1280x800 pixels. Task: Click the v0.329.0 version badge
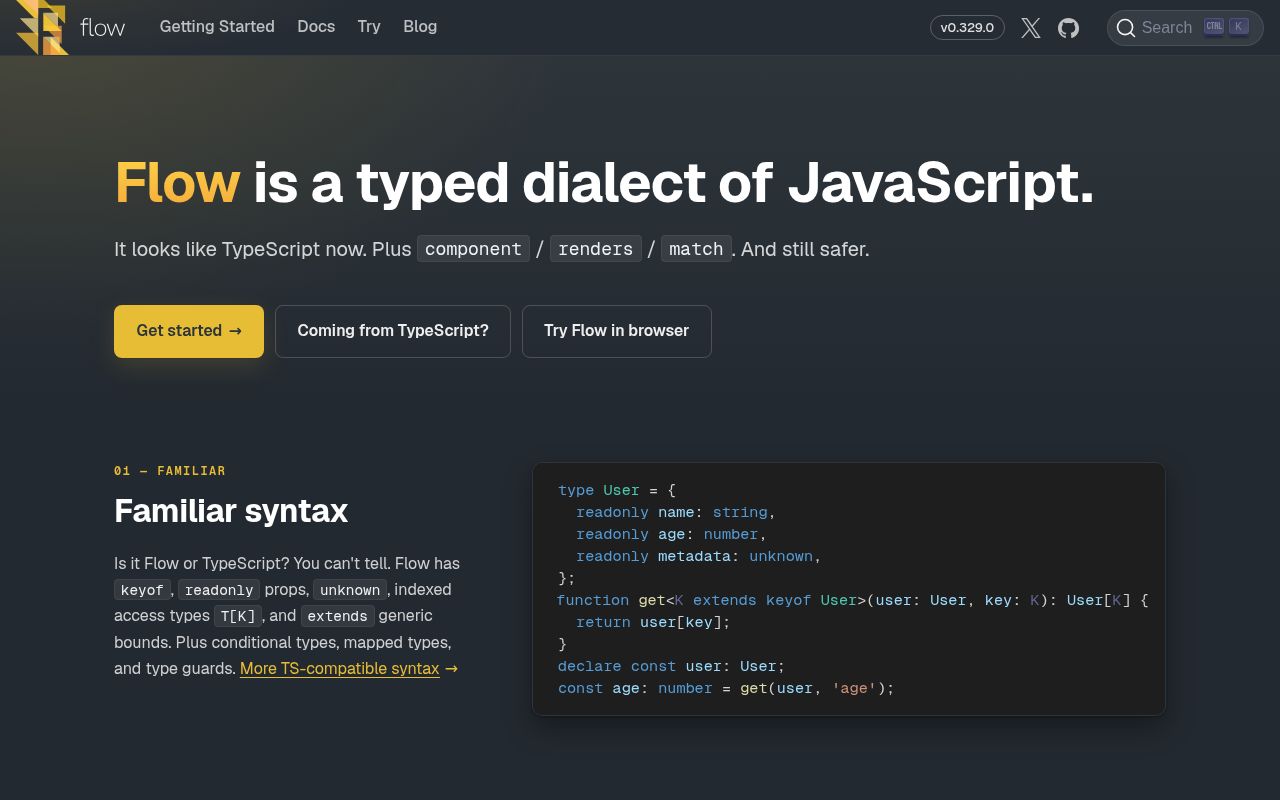click(967, 27)
